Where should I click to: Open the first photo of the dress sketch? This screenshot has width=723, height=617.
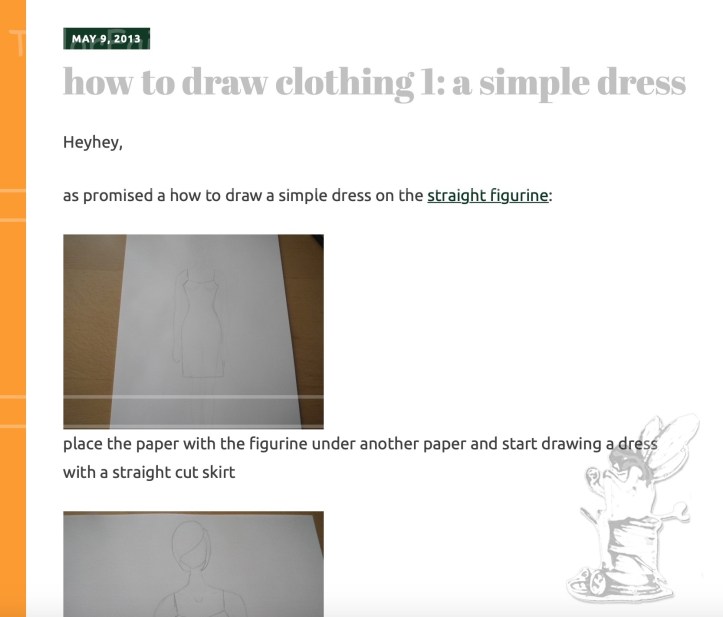tap(193, 332)
